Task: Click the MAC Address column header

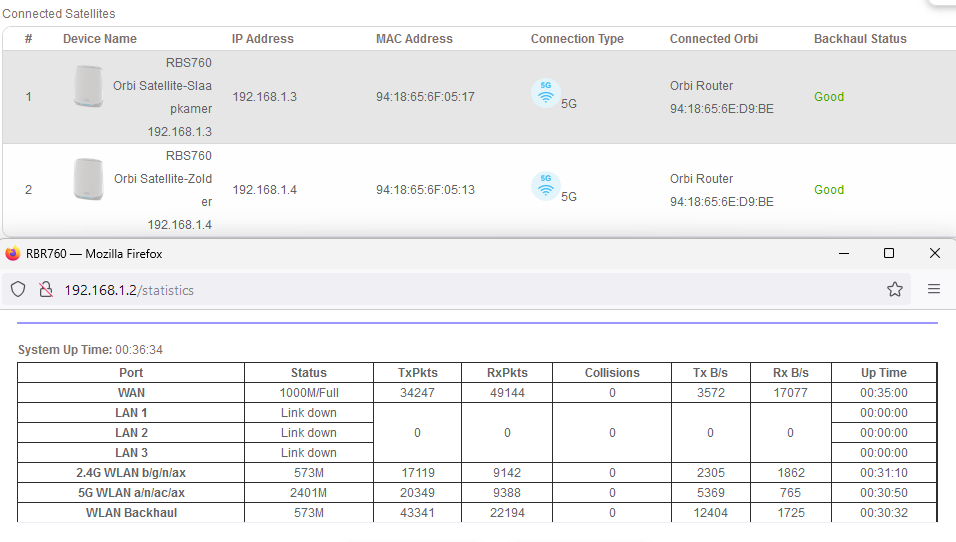Action: coord(415,38)
